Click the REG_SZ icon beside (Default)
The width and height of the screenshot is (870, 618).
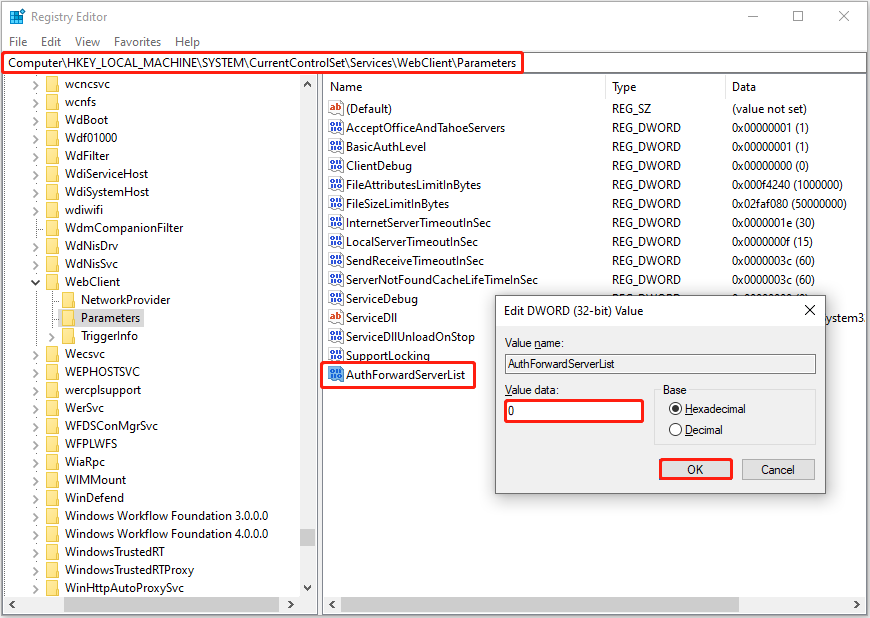tap(336, 108)
